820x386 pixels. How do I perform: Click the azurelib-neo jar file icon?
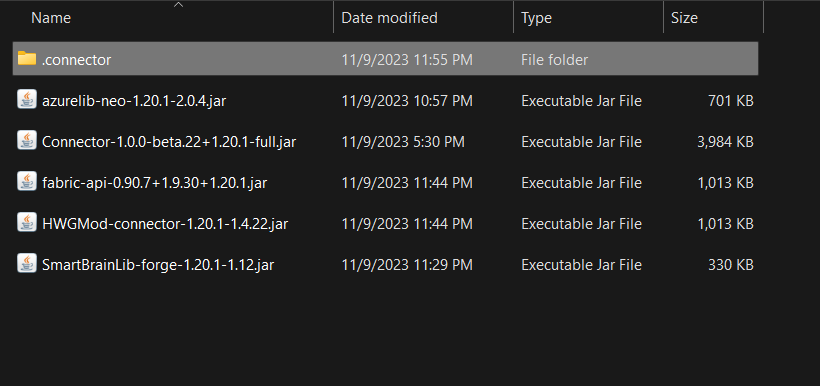point(27,99)
